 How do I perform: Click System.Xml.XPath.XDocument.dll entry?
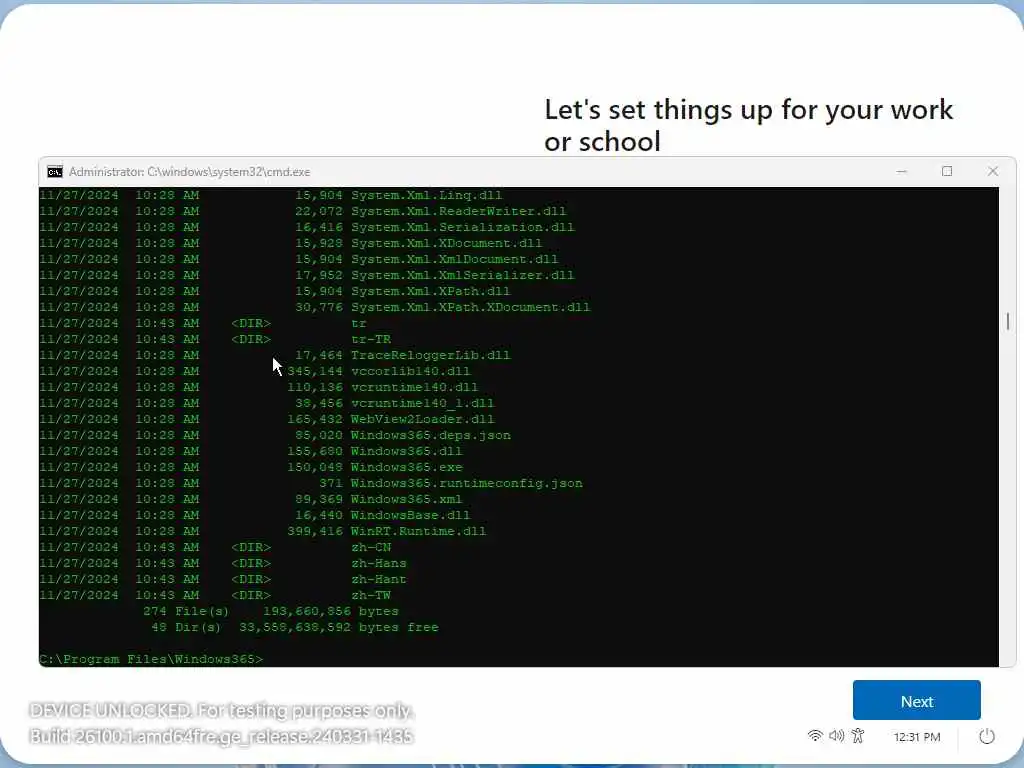[470, 307]
